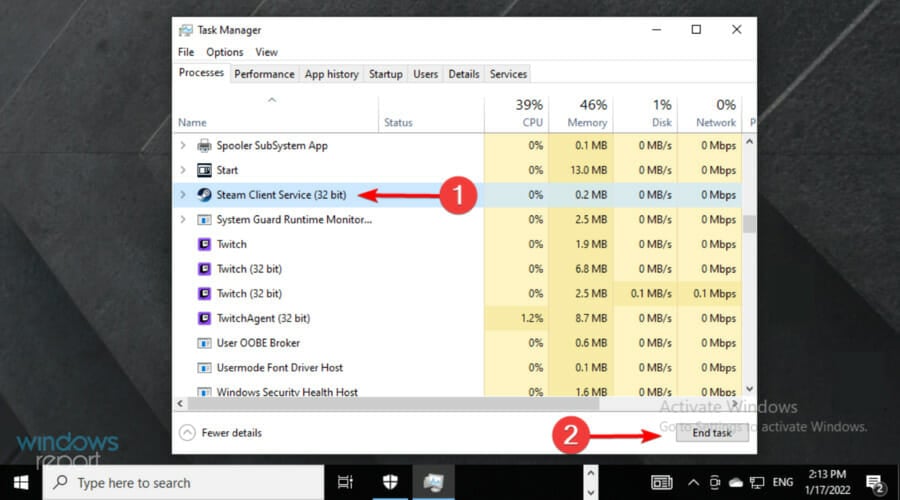The width and height of the screenshot is (900, 500).
Task: Open the Options menu
Action: [225, 52]
